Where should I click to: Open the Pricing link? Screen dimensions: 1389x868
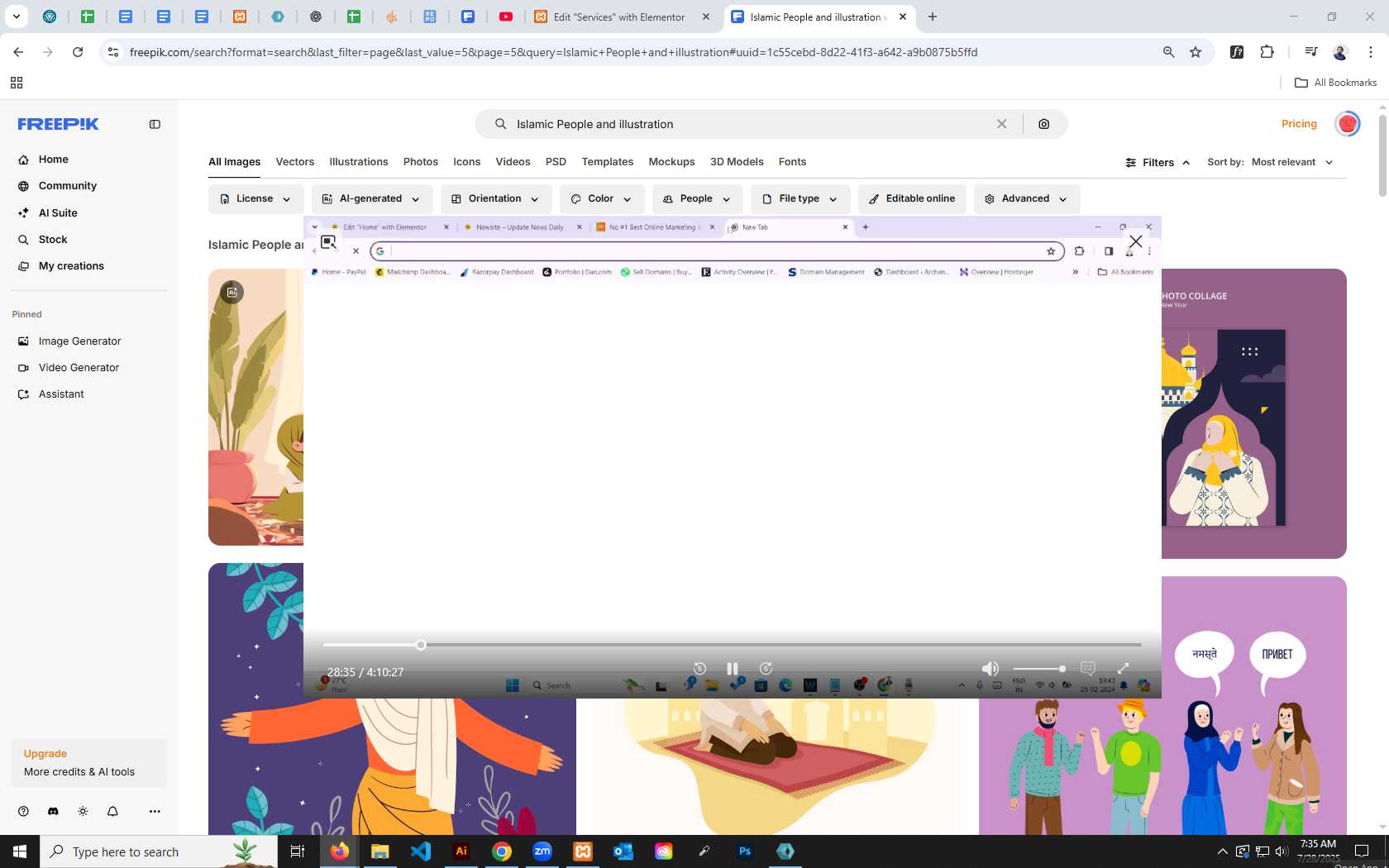1299,124
